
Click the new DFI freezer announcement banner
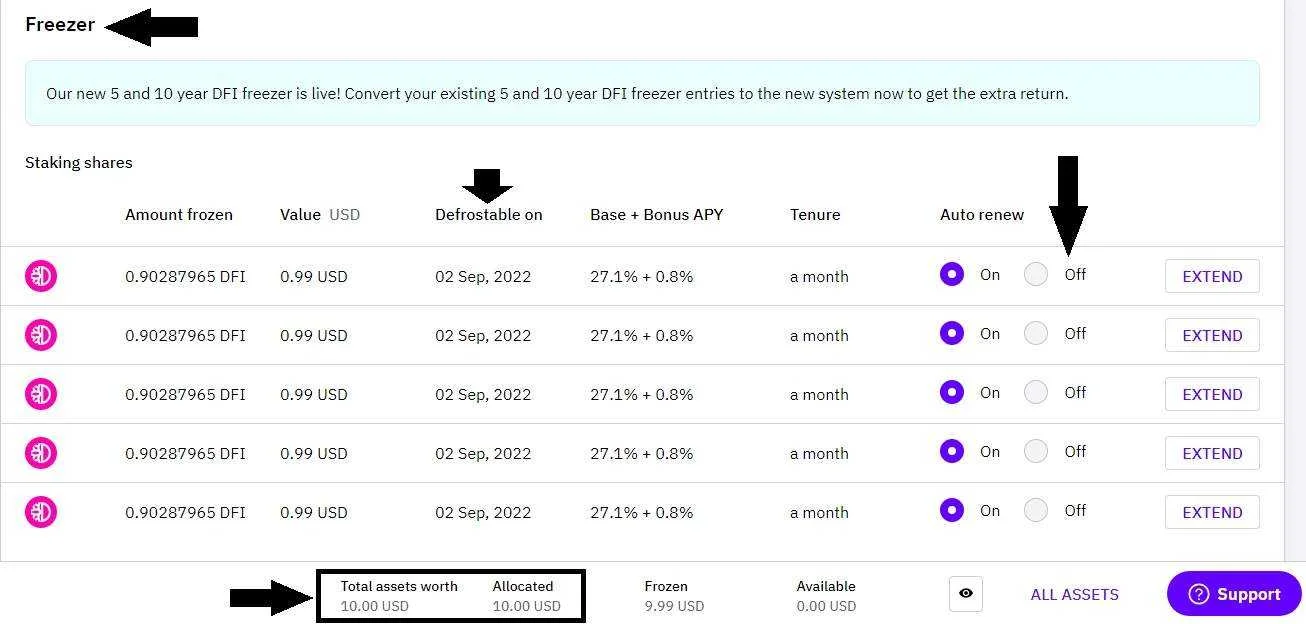point(642,93)
